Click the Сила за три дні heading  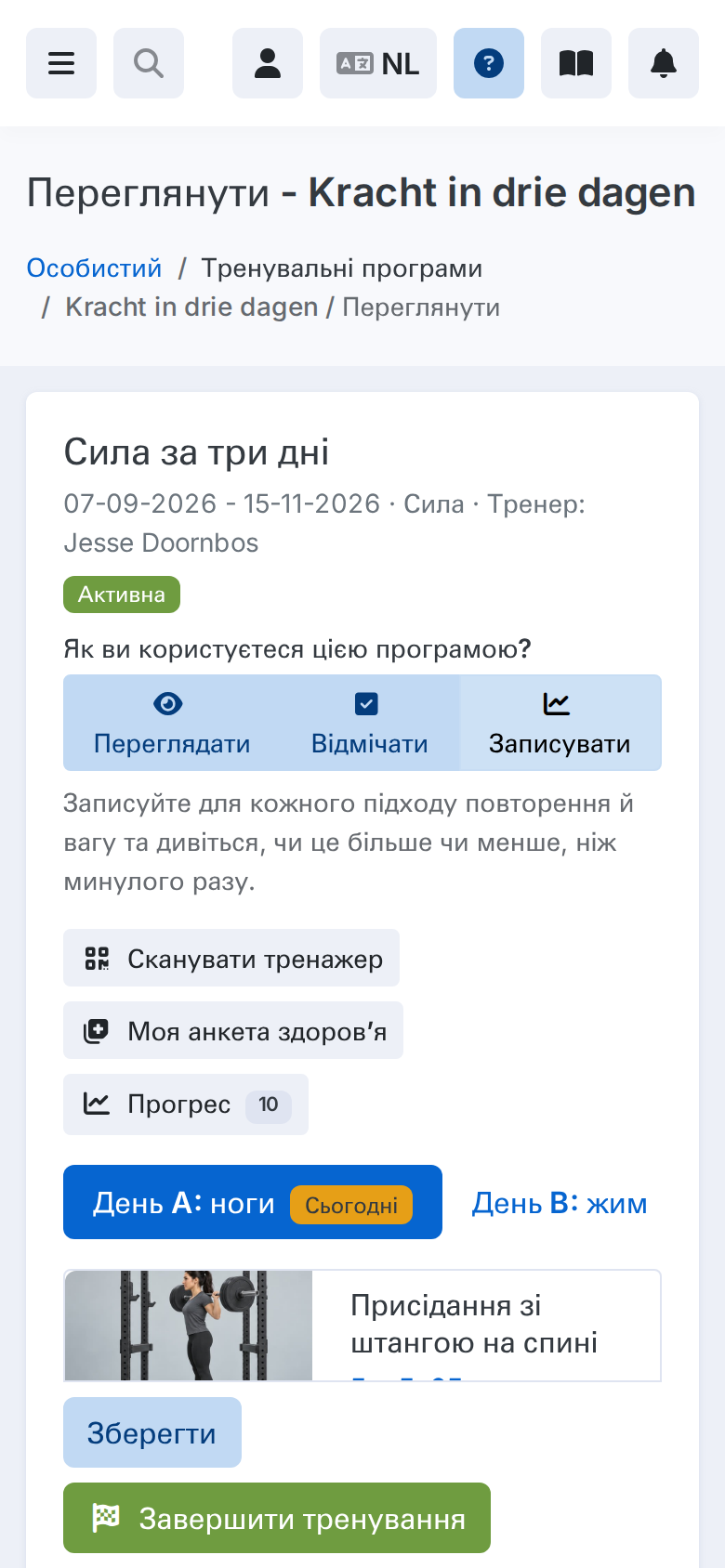click(x=196, y=452)
